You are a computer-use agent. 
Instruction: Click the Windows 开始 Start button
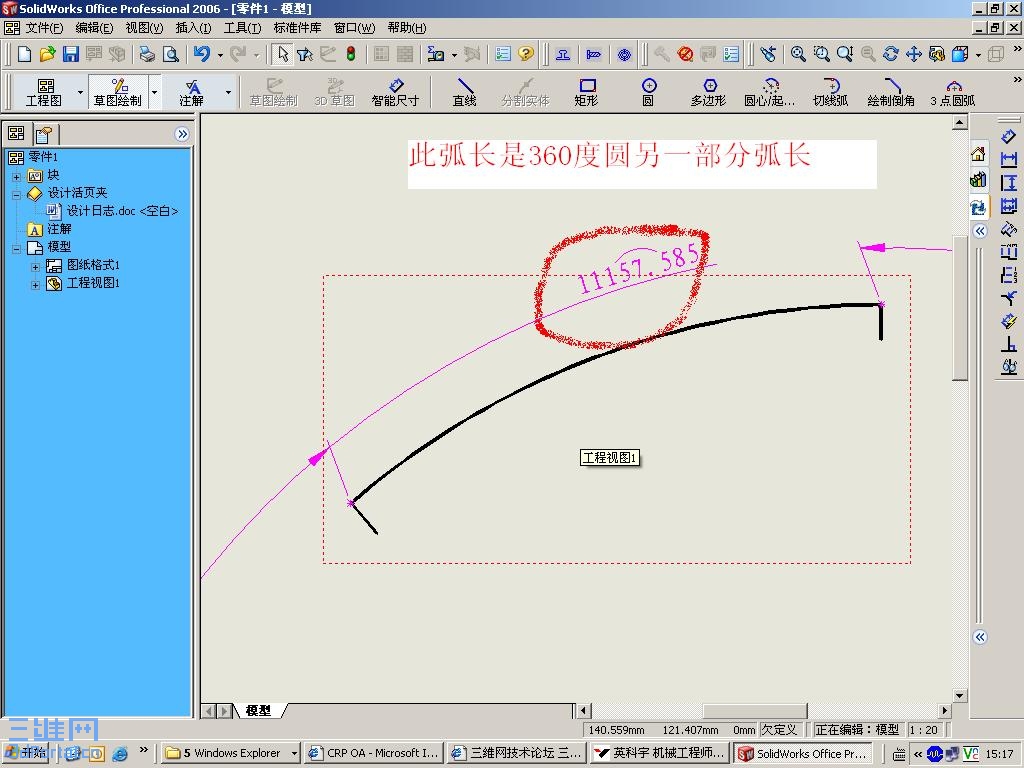[25, 753]
